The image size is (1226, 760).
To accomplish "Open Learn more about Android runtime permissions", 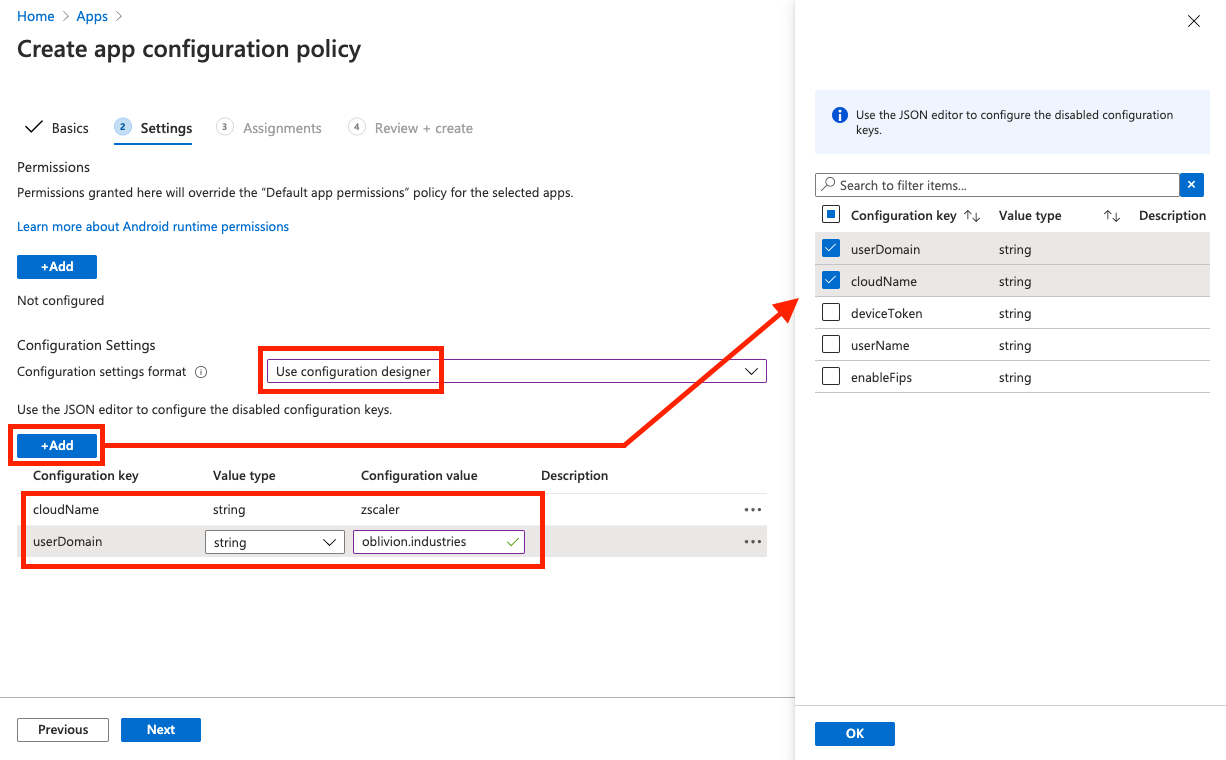I will coord(153,227).
